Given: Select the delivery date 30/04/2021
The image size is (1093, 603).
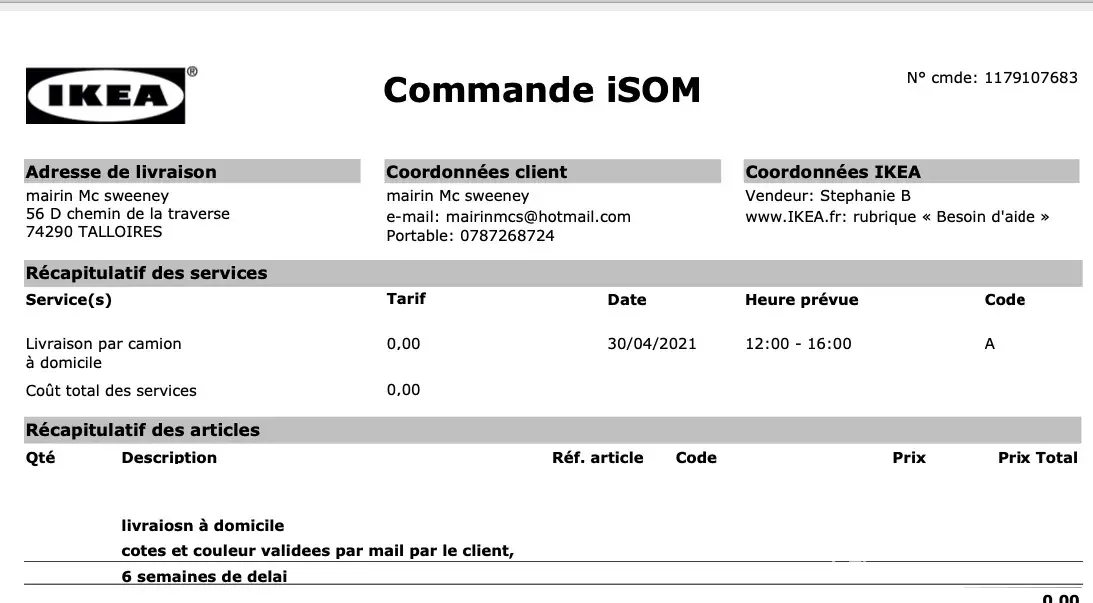Looking at the screenshot, I should coord(651,344).
